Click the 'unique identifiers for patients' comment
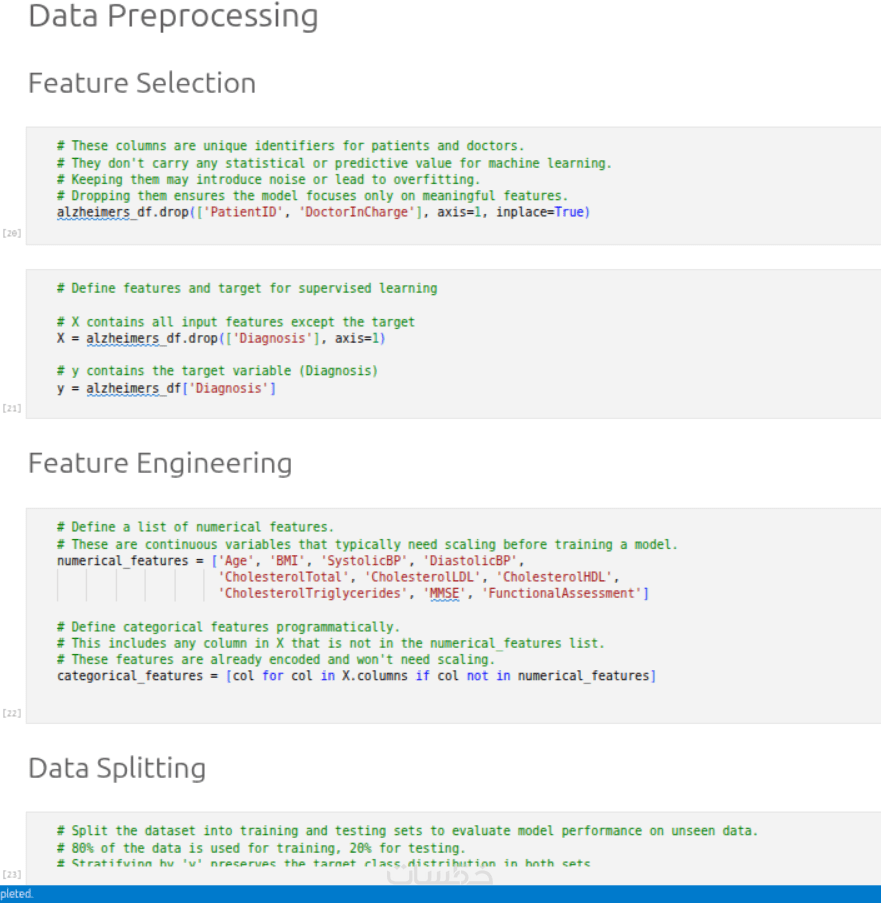The height and width of the screenshot is (903, 881). [297, 146]
